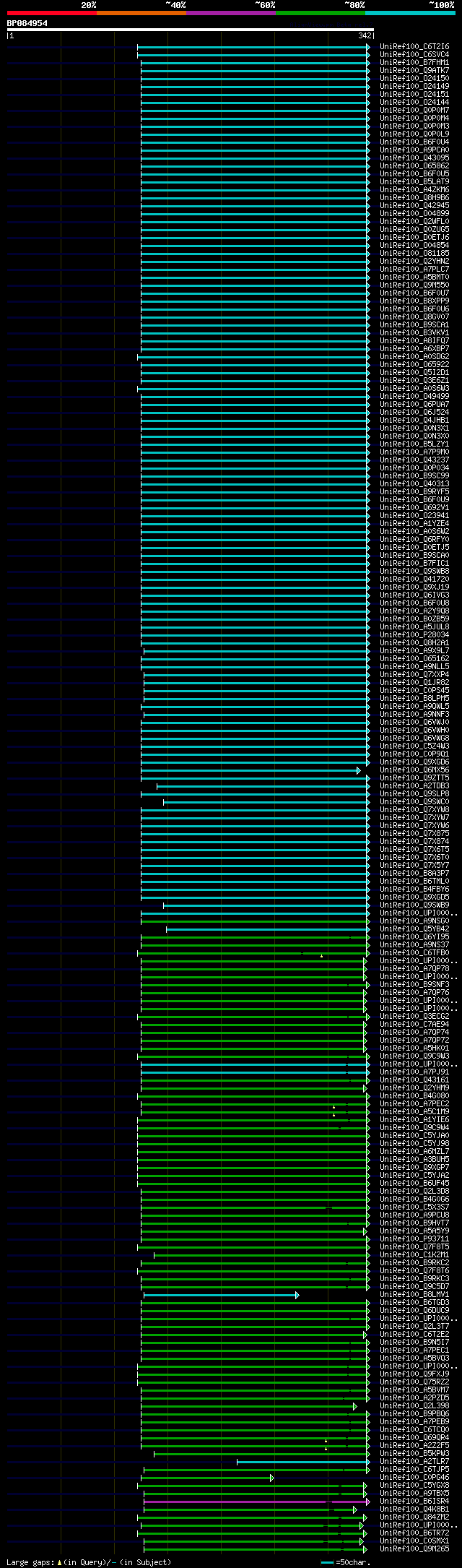
Task: Select the UniRef100_C1K2M1 label
Action: coord(414,1255)
